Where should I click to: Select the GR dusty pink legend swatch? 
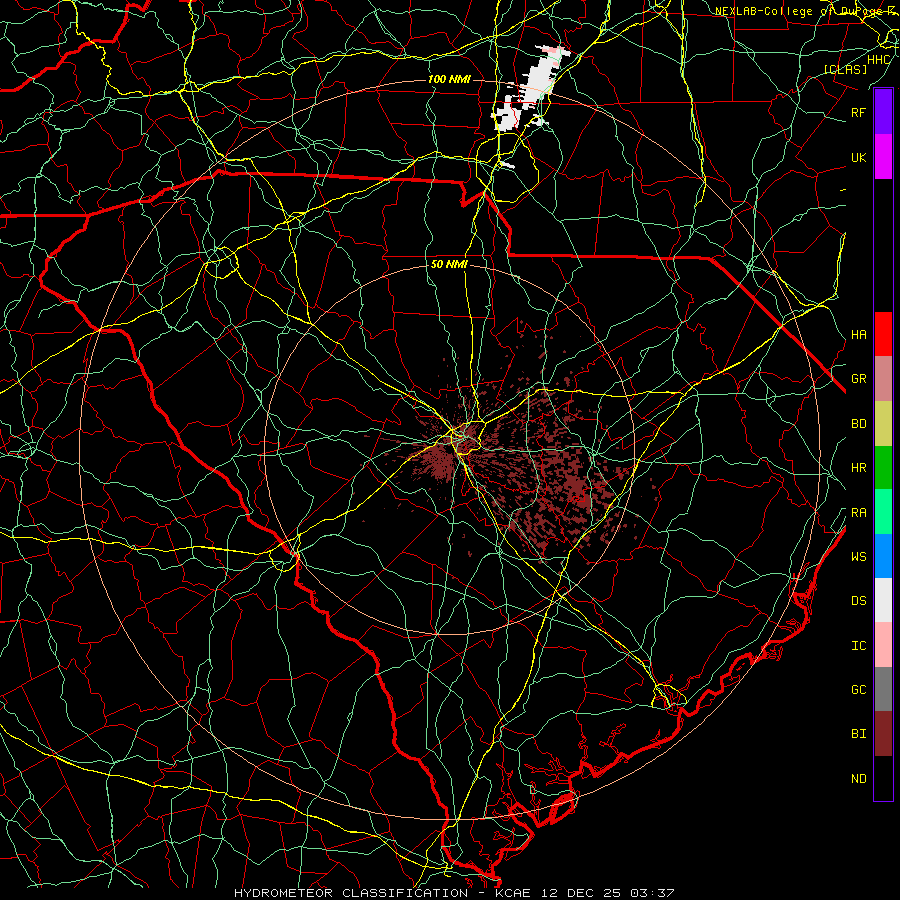[883, 379]
